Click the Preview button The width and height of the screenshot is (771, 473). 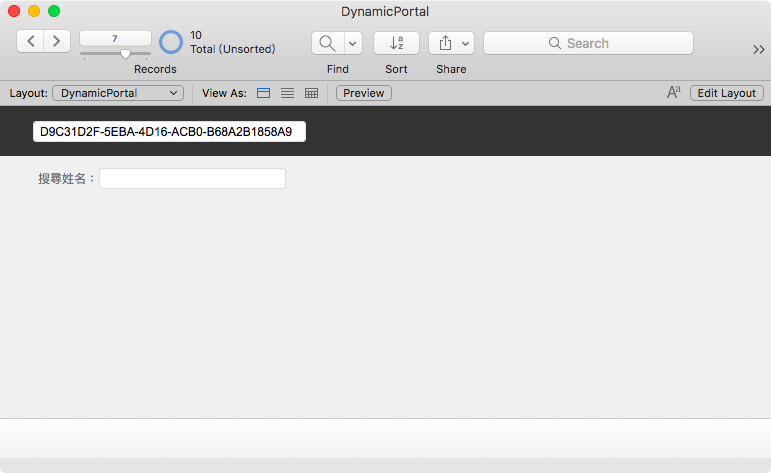point(364,93)
